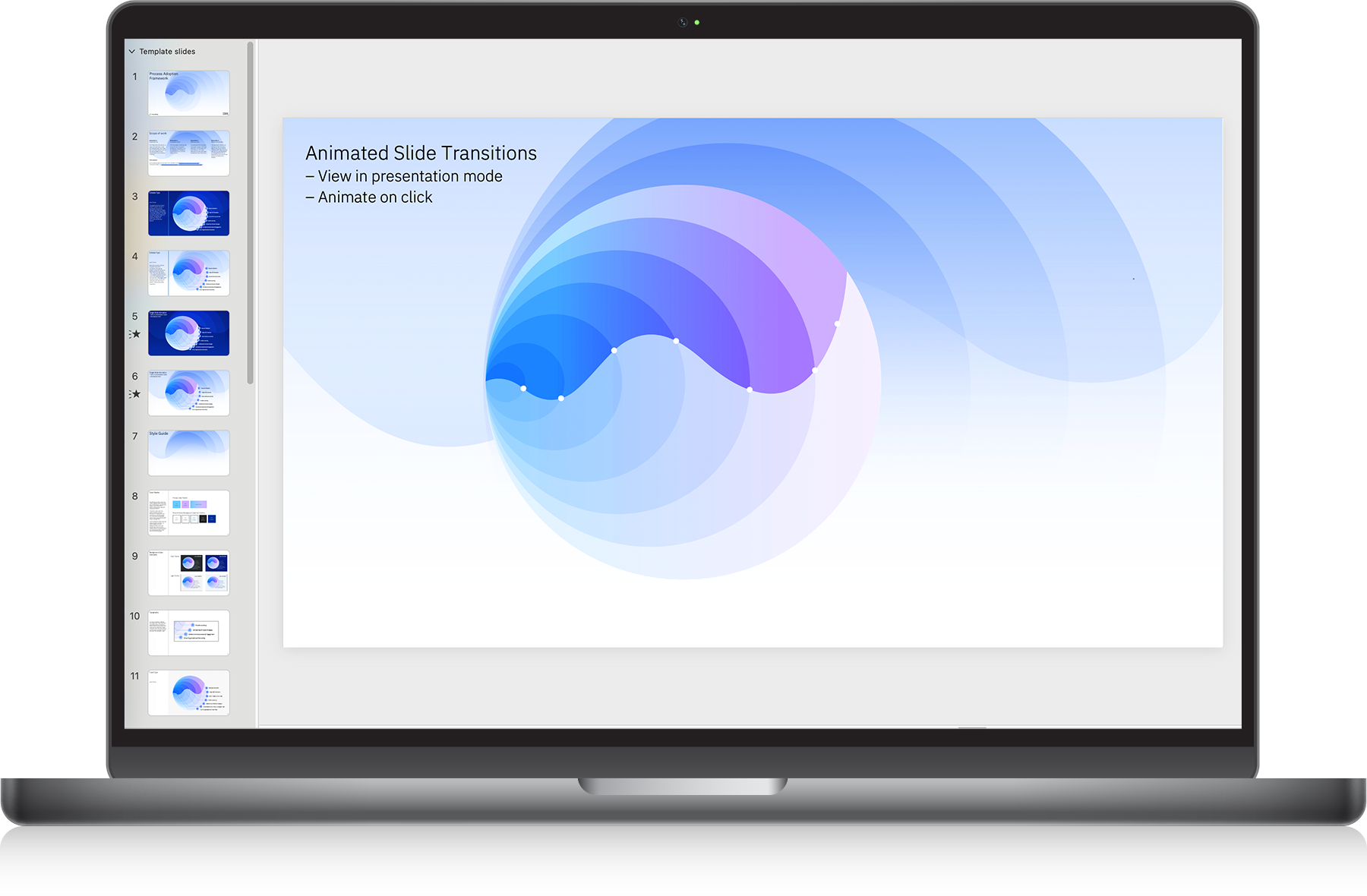This screenshot has height=896, width=1367.
Task: Click the Template slides section label
Action: (167, 52)
